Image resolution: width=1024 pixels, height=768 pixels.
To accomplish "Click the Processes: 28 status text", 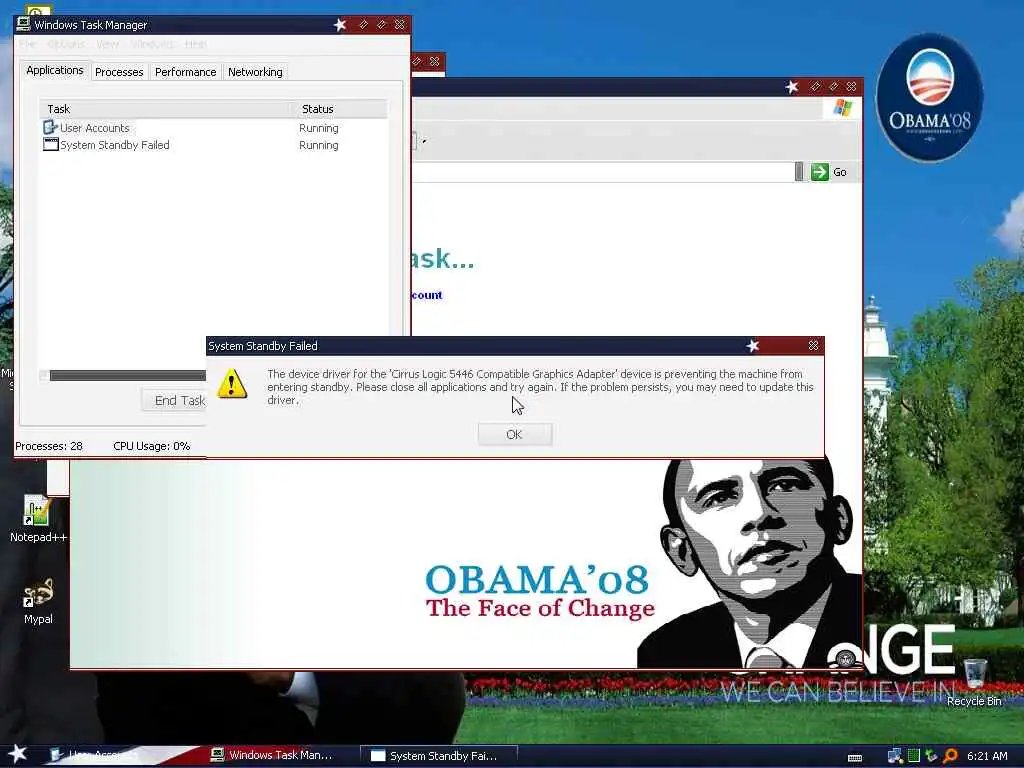I will click(49, 446).
